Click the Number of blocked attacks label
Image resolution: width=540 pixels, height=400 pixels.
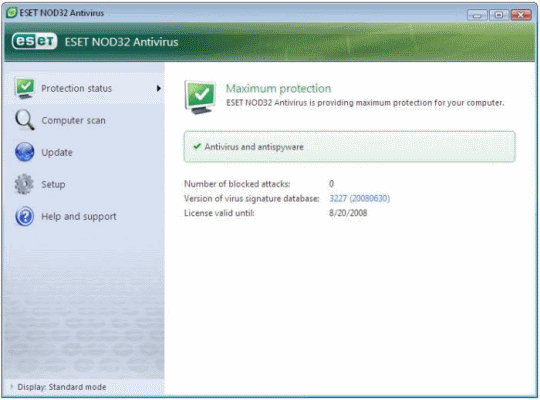(237, 184)
